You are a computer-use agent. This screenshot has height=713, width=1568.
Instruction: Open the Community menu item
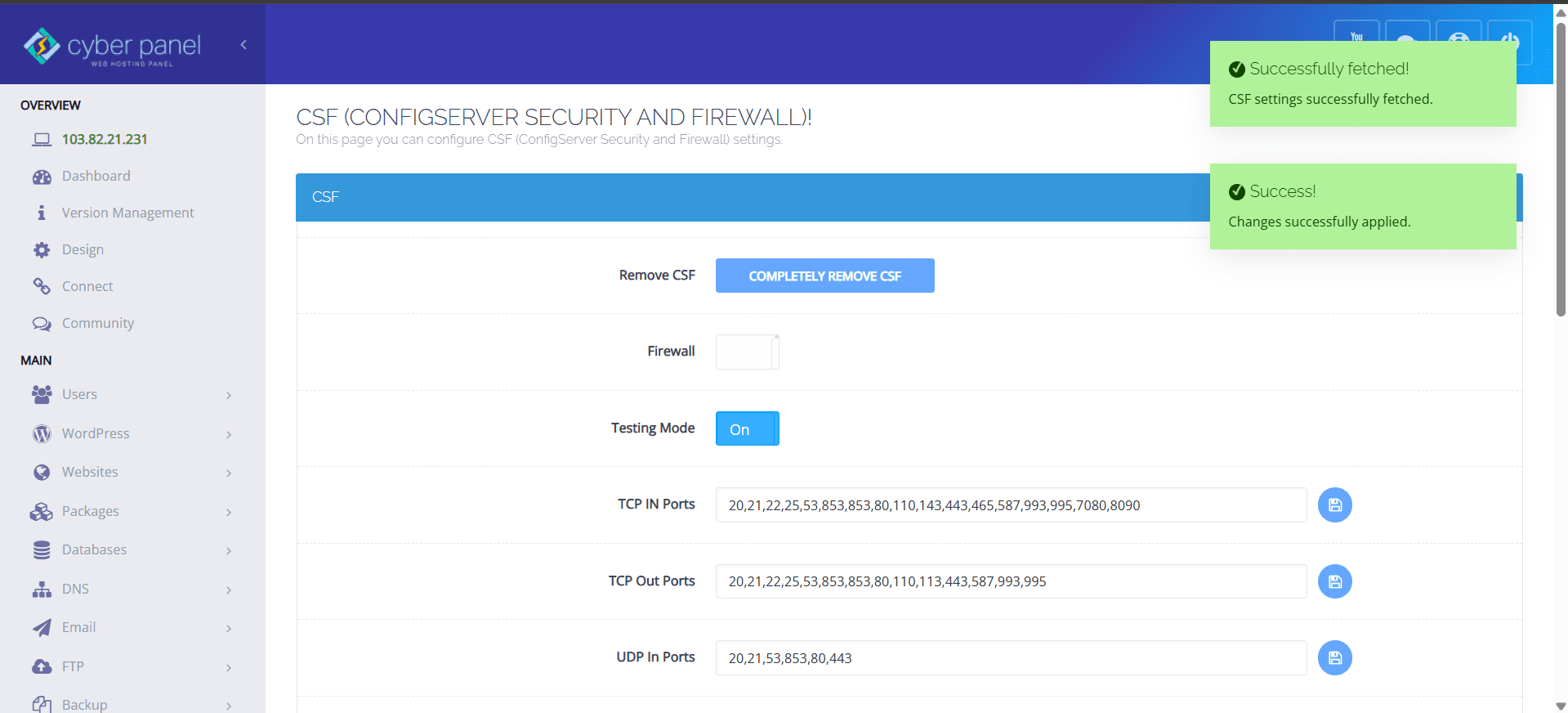point(97,324)
